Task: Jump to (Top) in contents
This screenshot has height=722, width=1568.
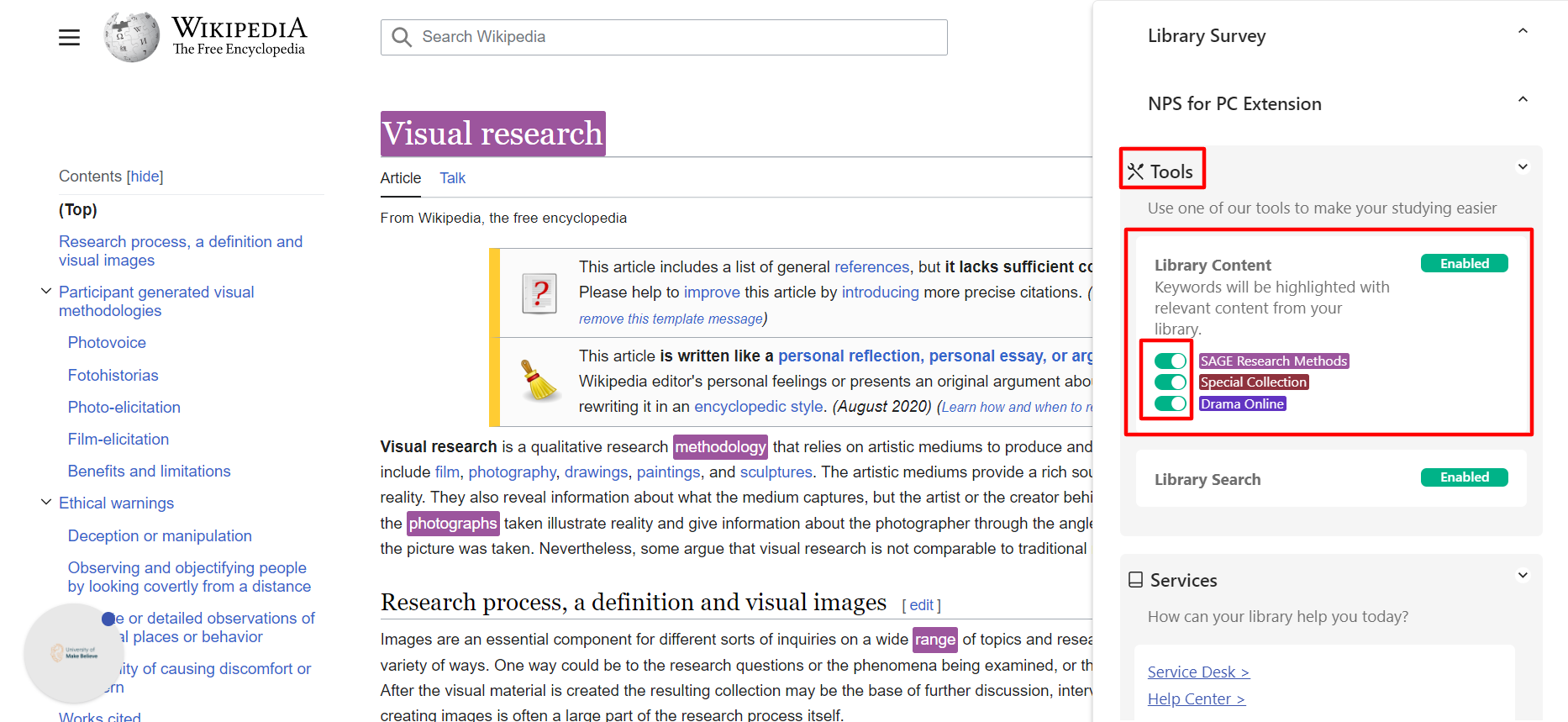Action: (x=78, y=209)
